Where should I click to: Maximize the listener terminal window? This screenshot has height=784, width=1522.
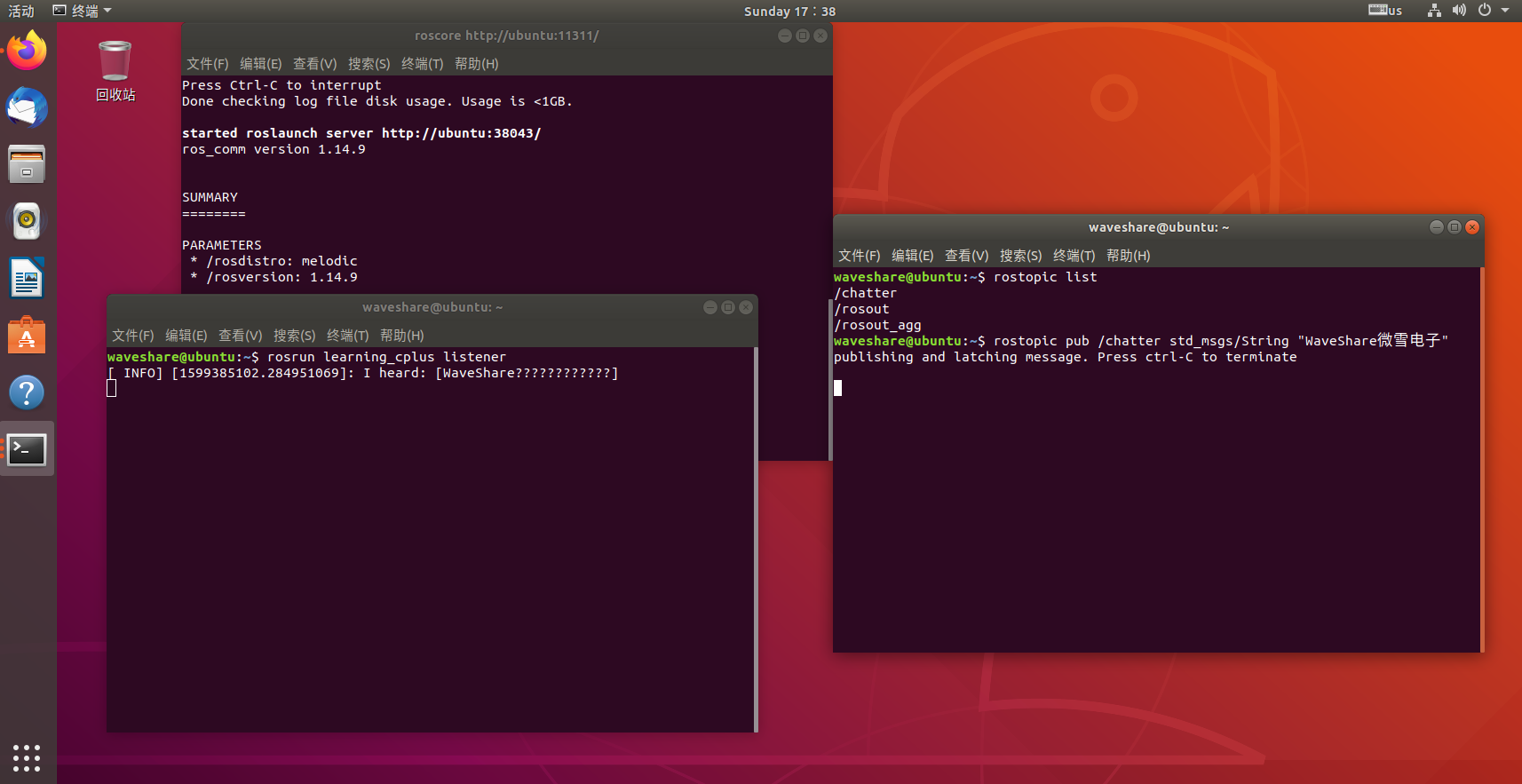728,307
